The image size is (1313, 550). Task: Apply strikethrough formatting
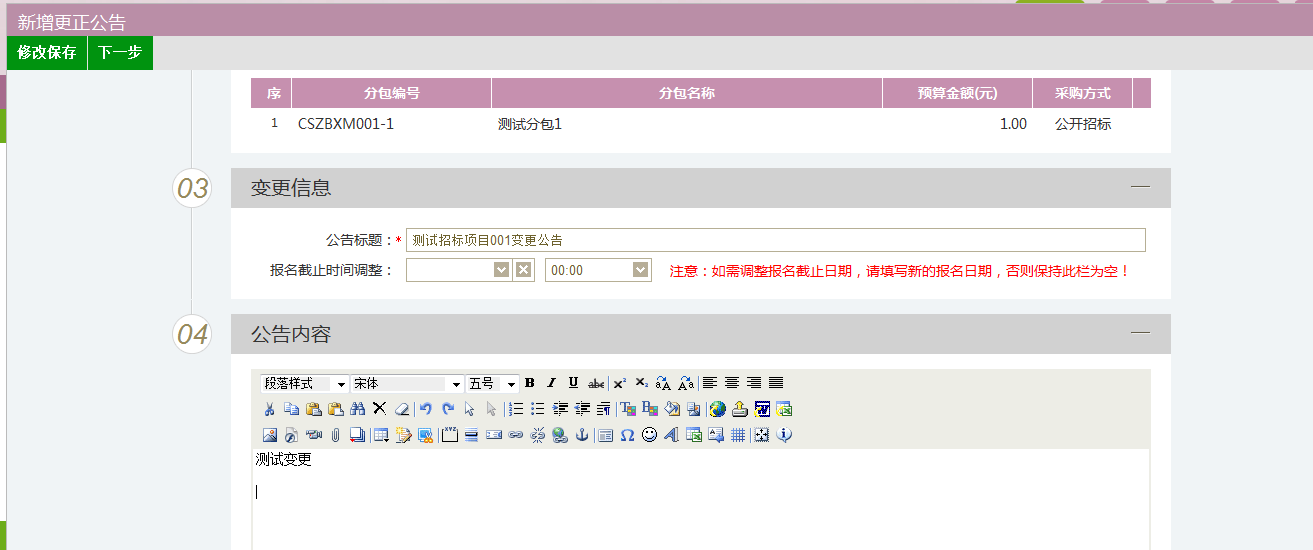pos(596,383)
